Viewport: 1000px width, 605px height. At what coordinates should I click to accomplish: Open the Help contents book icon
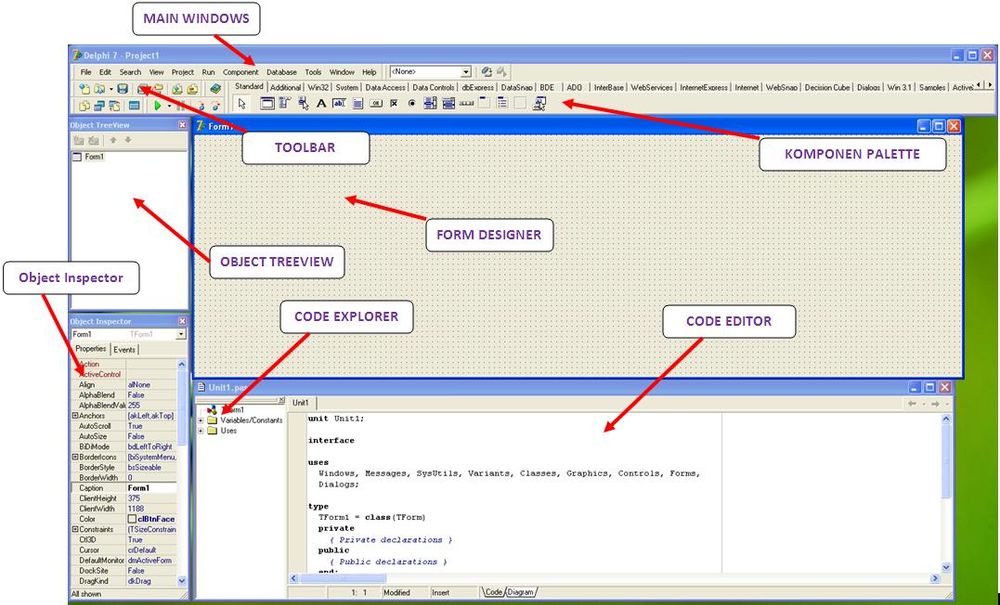tap(216, 89)
